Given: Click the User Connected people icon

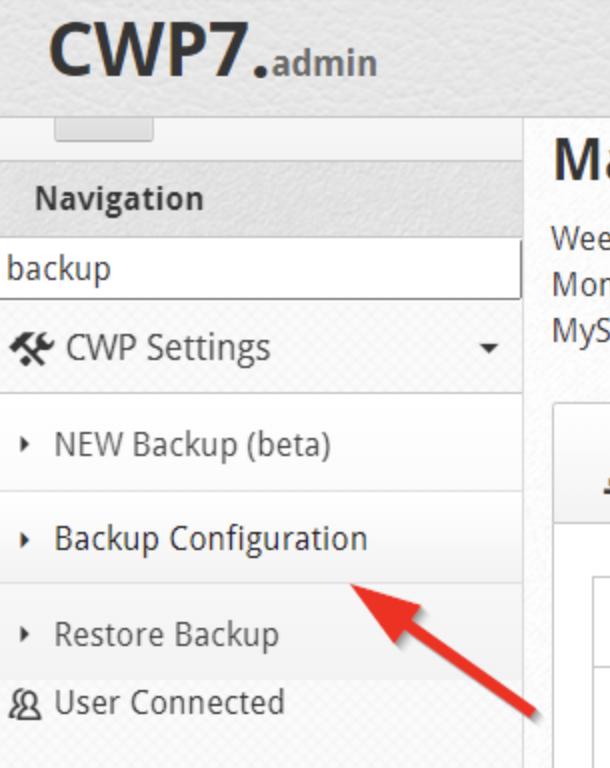Looking at the screenshot, I should point(25,703).
